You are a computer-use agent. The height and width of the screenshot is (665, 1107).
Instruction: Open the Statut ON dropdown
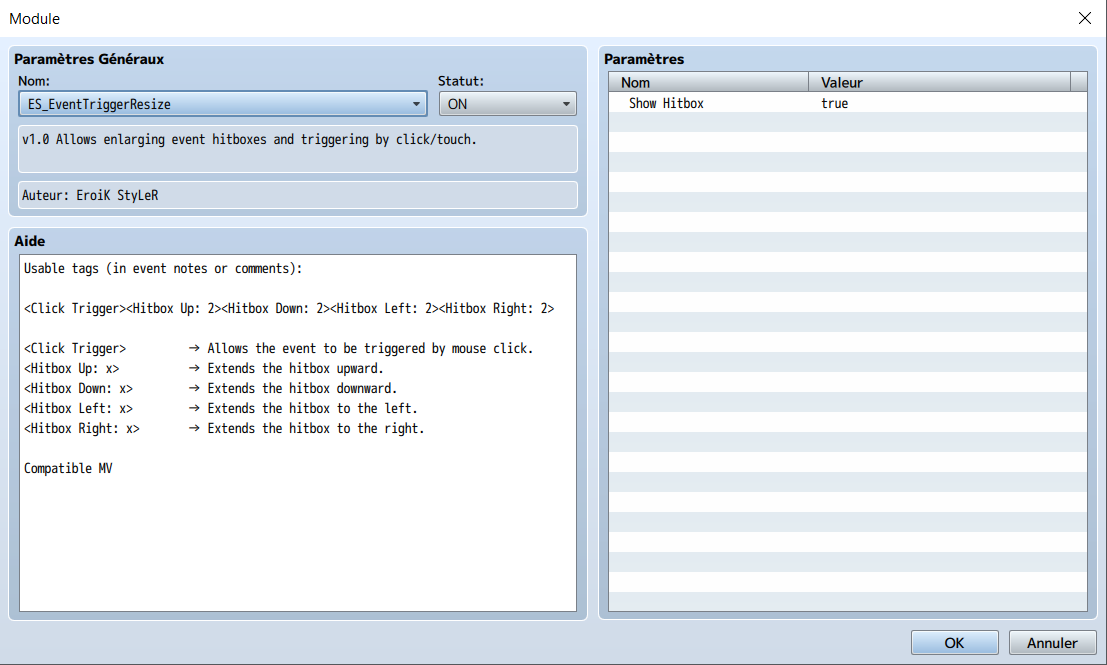point(507,104)
